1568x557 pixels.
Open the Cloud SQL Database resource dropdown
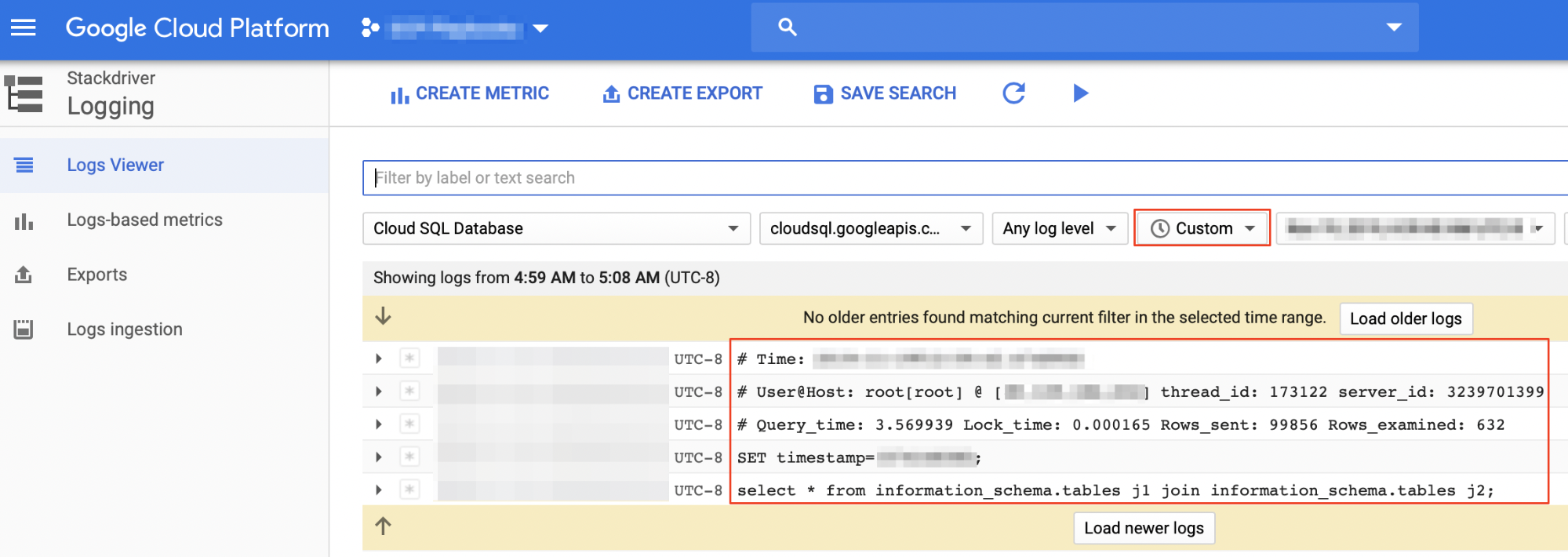pyautogui.click(x=555, y=228)
